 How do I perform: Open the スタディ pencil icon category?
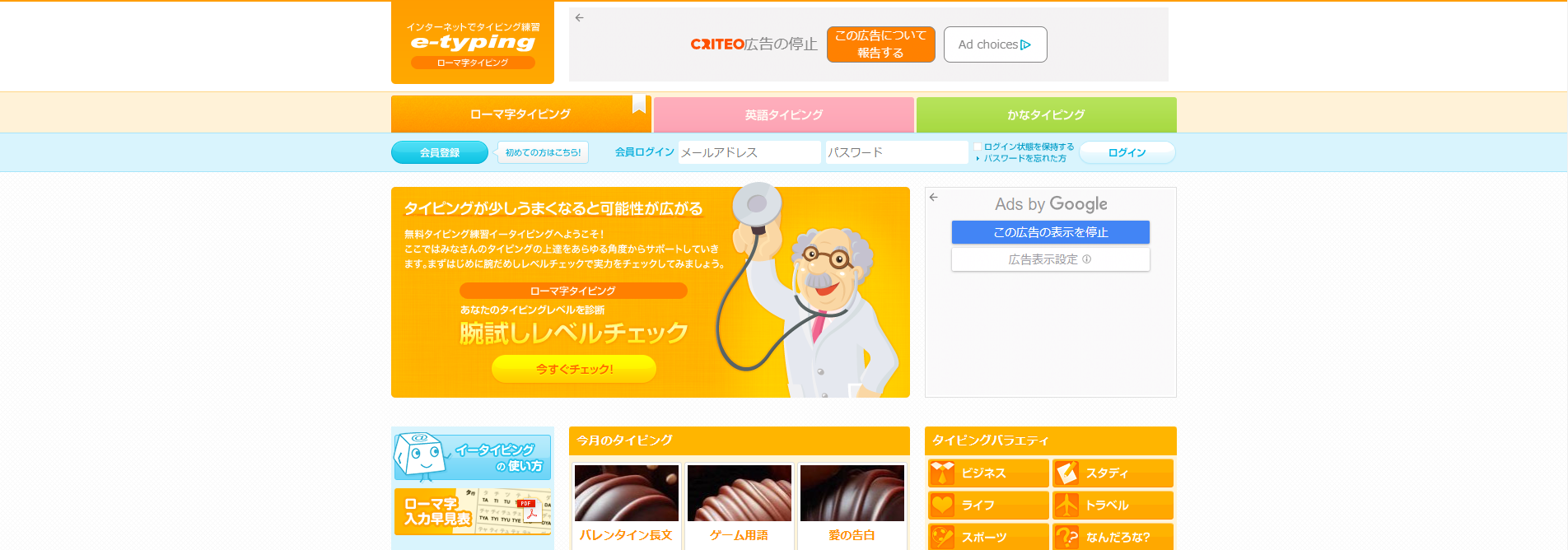(1066, 473)
